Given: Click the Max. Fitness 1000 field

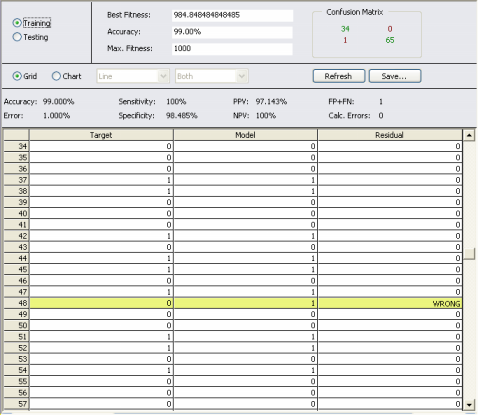Looking at the screenshot, I should click(232, 49).
